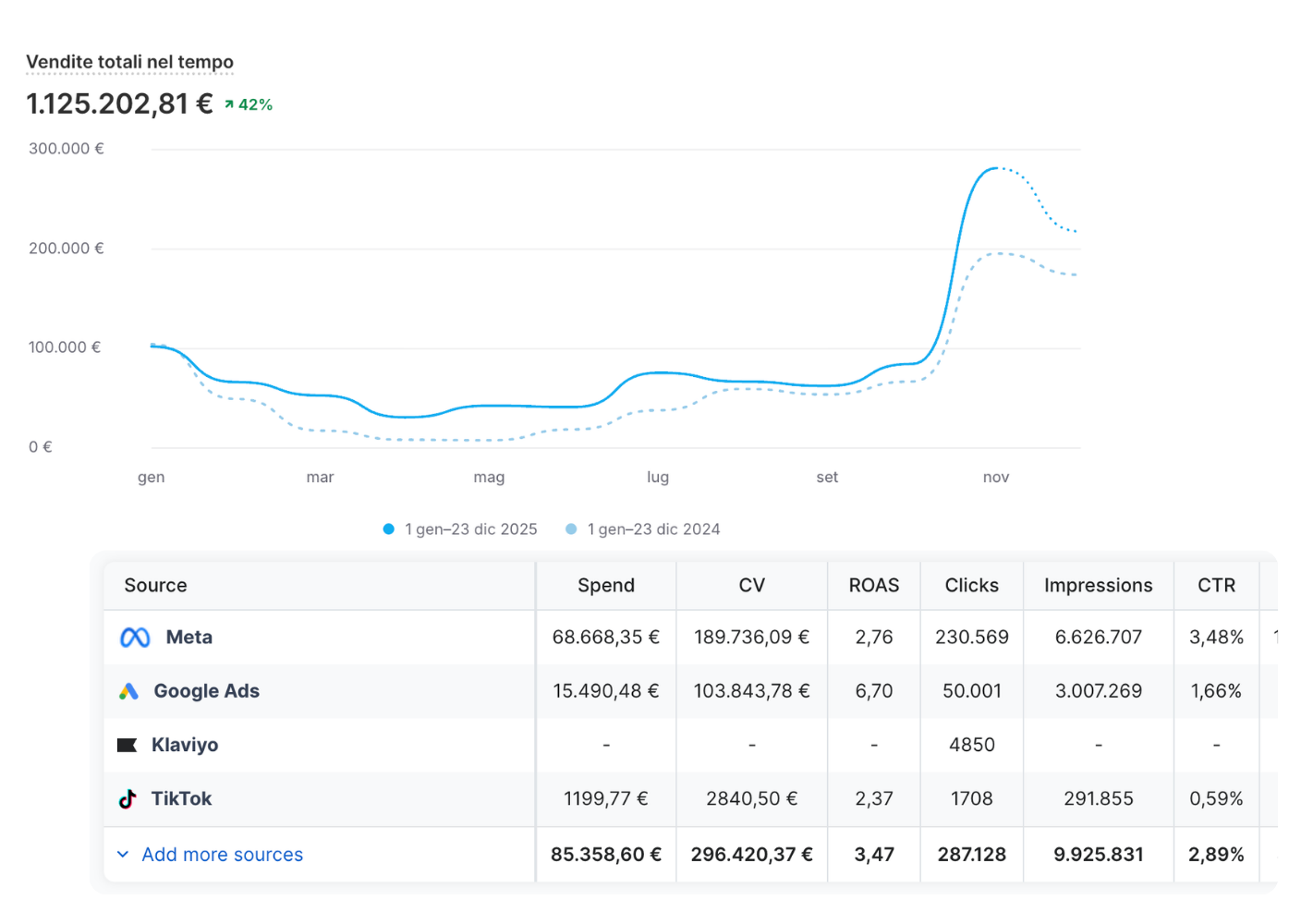This screenshot has height=924, width=1289.
Task: Select the Google Ads row label
Action: point(206,691)
